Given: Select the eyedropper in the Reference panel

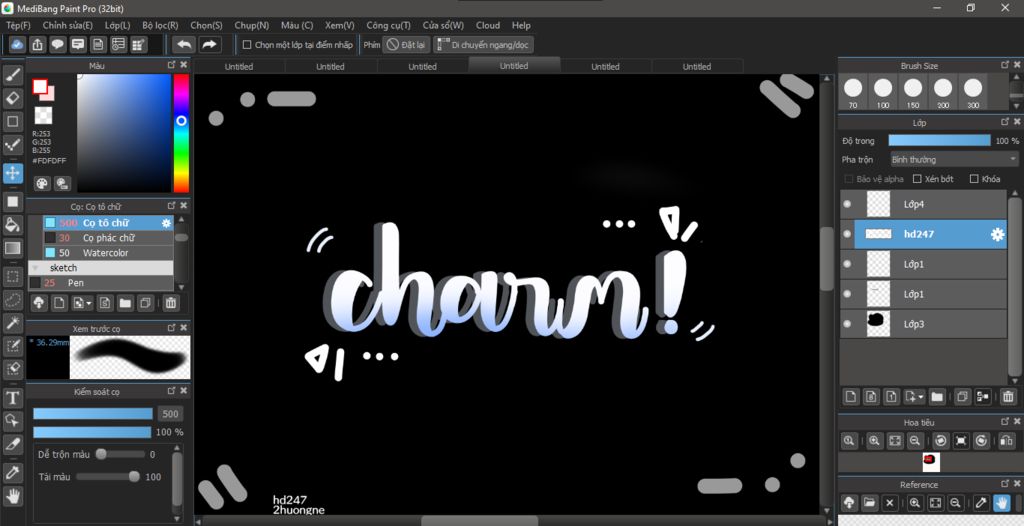Looking at the screenshot, I should tap(981, 502).
